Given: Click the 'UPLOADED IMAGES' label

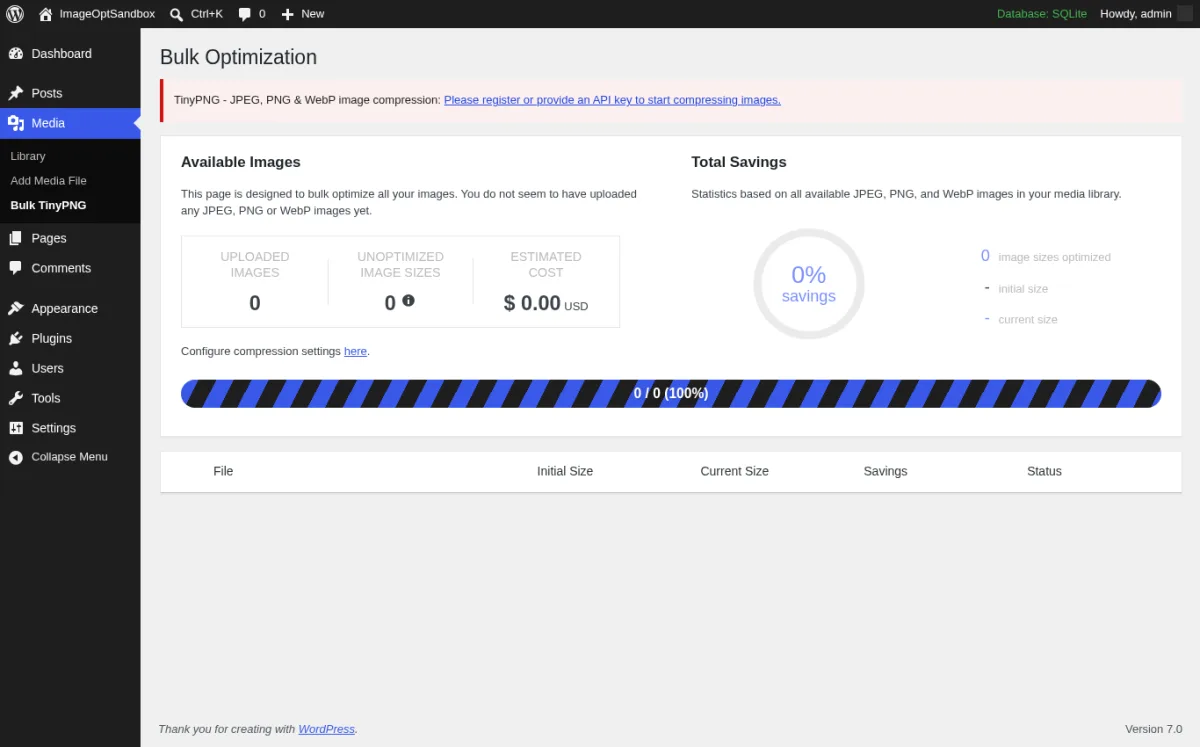Looking at the screenshot, I should [255, 264].
